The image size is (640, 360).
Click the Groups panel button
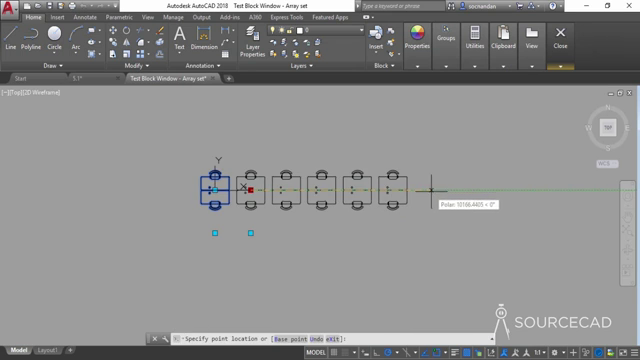pyautogui.click(x=446, y=33)
